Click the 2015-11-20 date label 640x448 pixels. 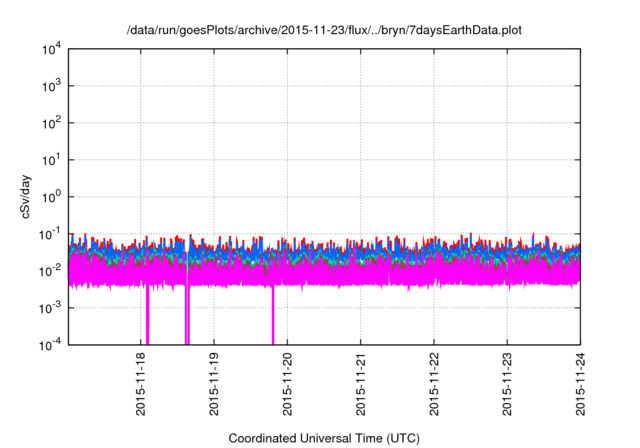287,384
